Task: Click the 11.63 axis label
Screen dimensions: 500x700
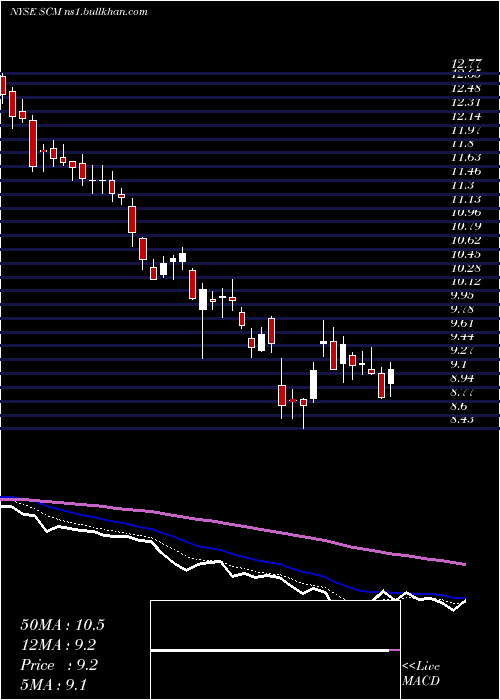Action: [x=466, y=158]
